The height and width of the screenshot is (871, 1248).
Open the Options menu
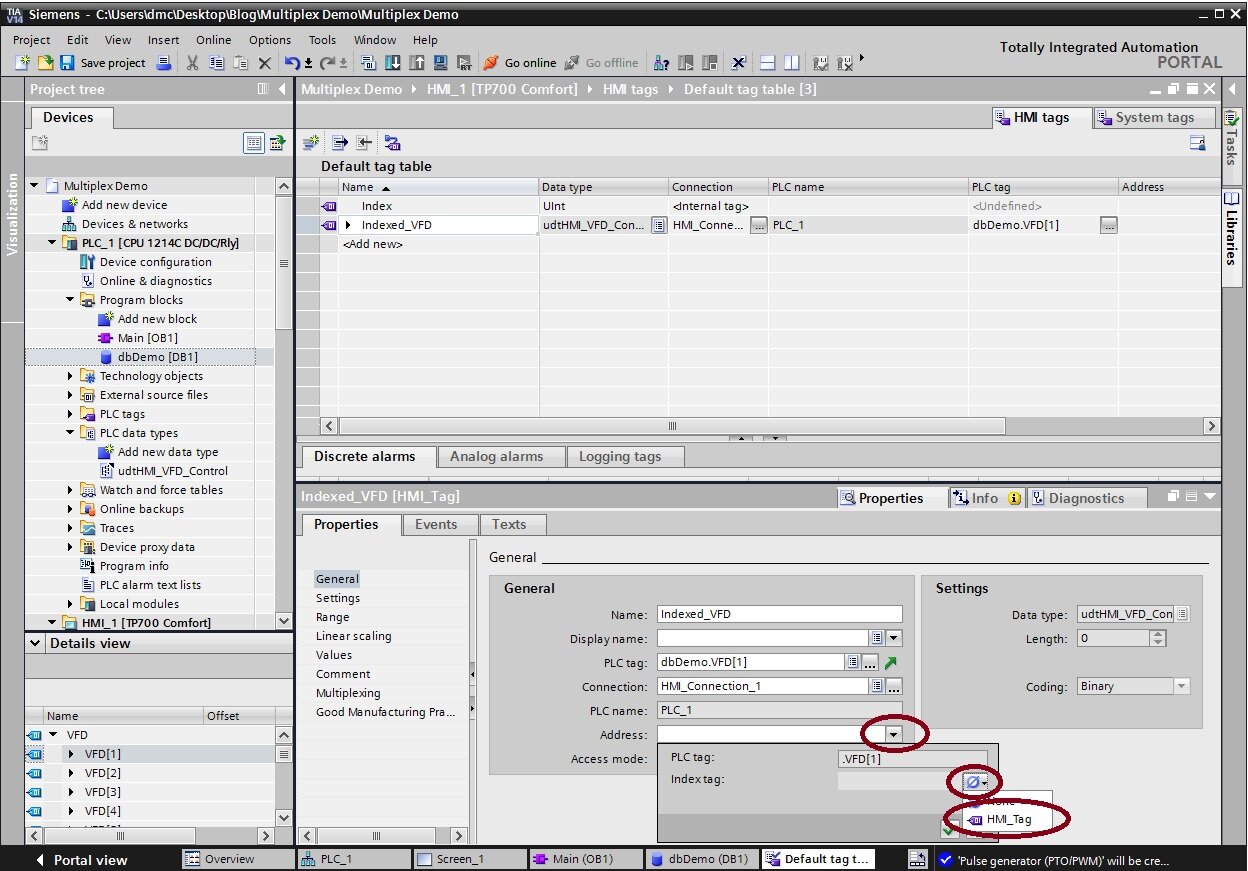click(270, 40)
